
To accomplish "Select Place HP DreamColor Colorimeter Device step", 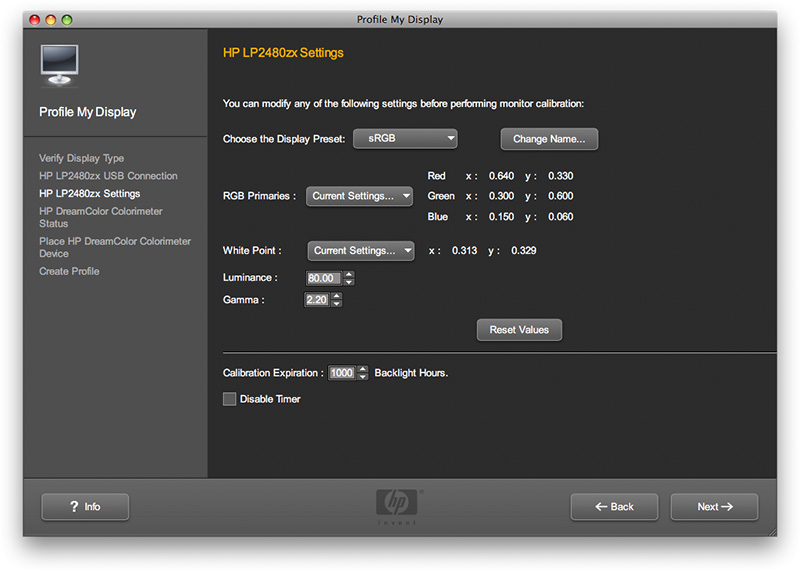I will [x=115, y=247].
